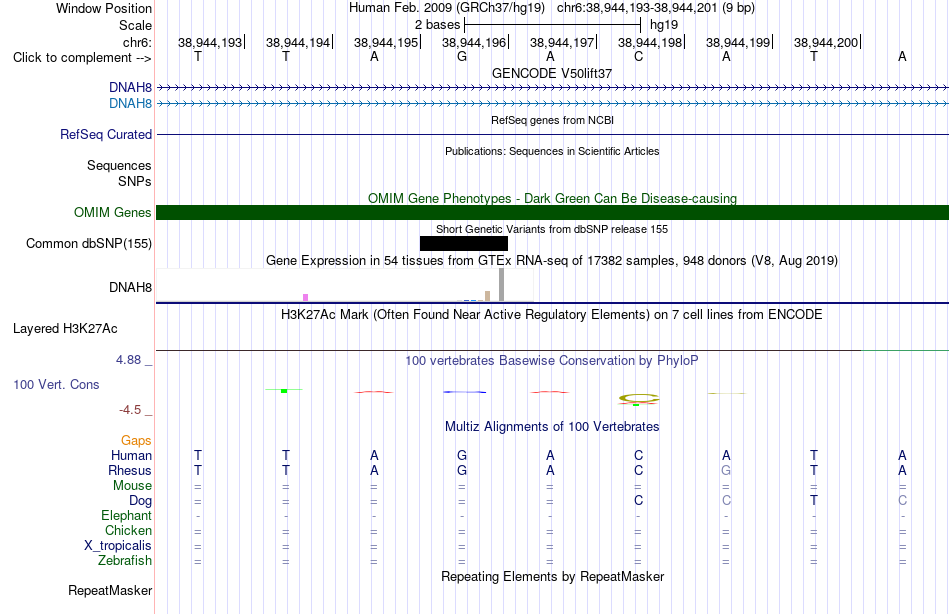This screenshot has width=950, height=614.
Task: Click the base C in the complement row
Action: coord(638,56)
